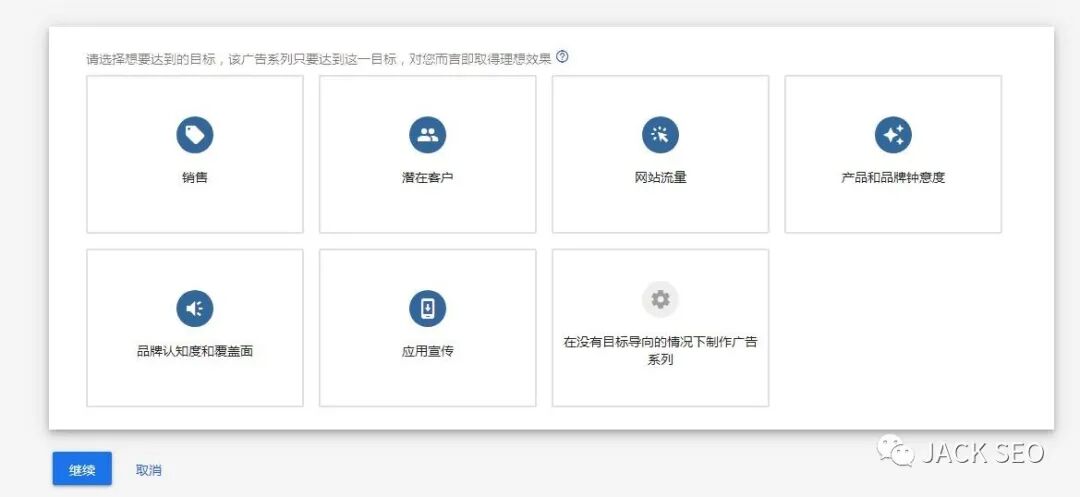Screen dimensions: 1080x497
Task: Click the sparkle icon for 产品和品牌钟意度
Action: coord(893,135)
